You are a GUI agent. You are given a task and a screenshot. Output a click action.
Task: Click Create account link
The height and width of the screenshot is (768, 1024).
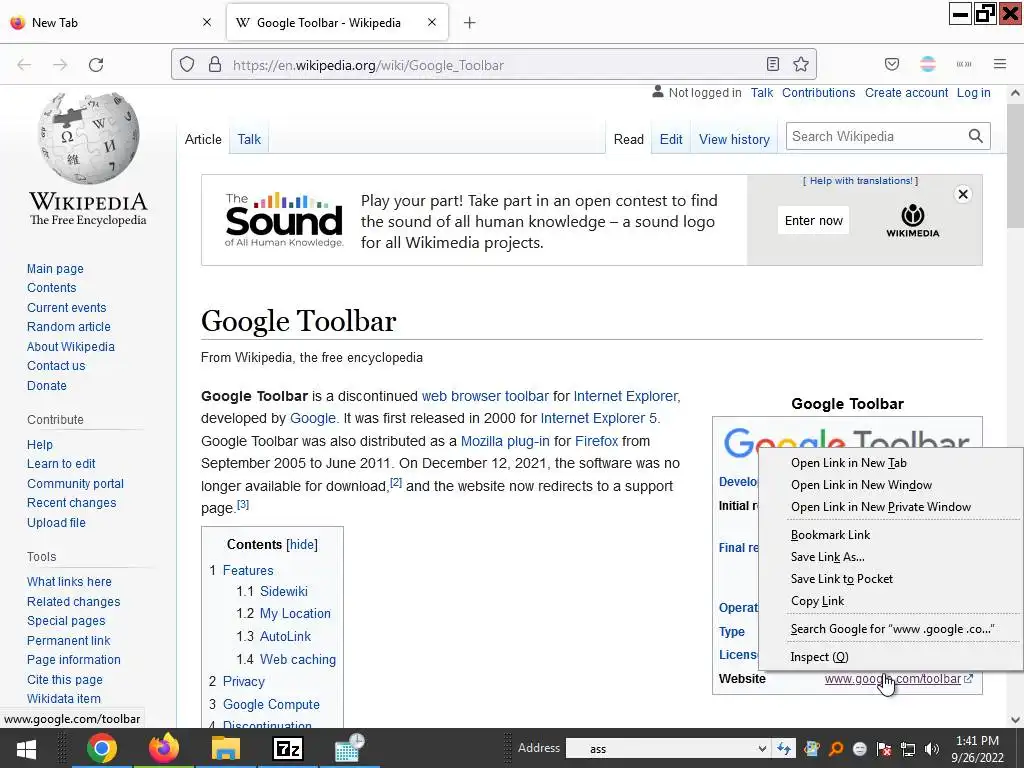click(x=906, y=93)
